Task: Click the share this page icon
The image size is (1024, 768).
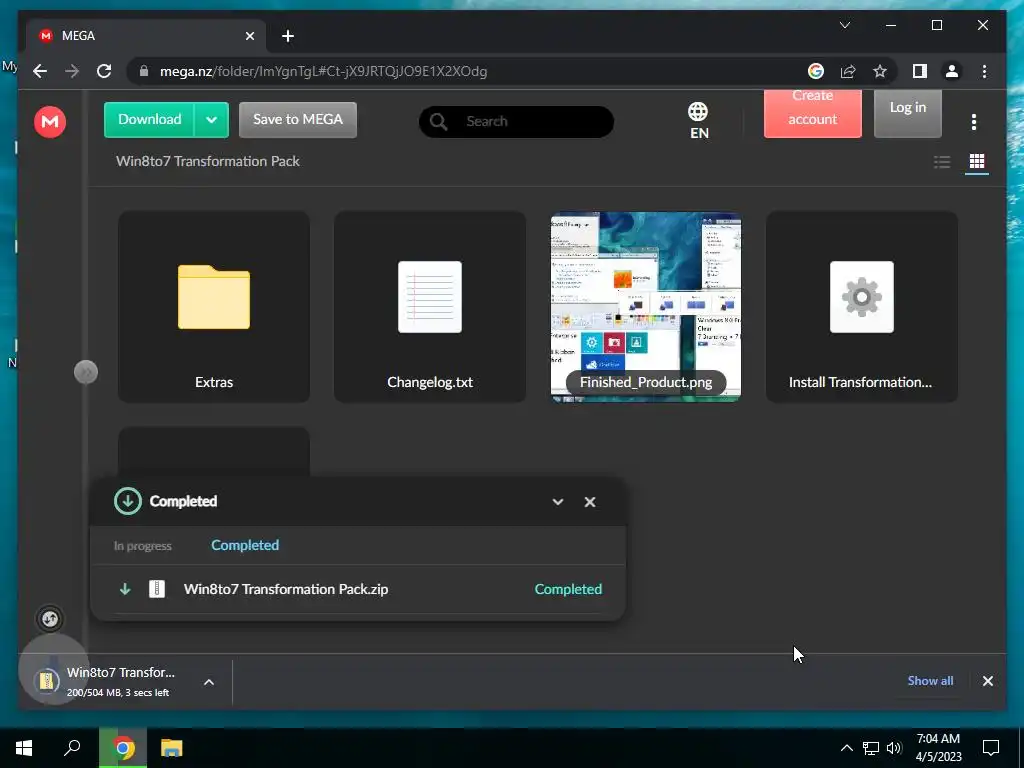Action: [848, 71]
